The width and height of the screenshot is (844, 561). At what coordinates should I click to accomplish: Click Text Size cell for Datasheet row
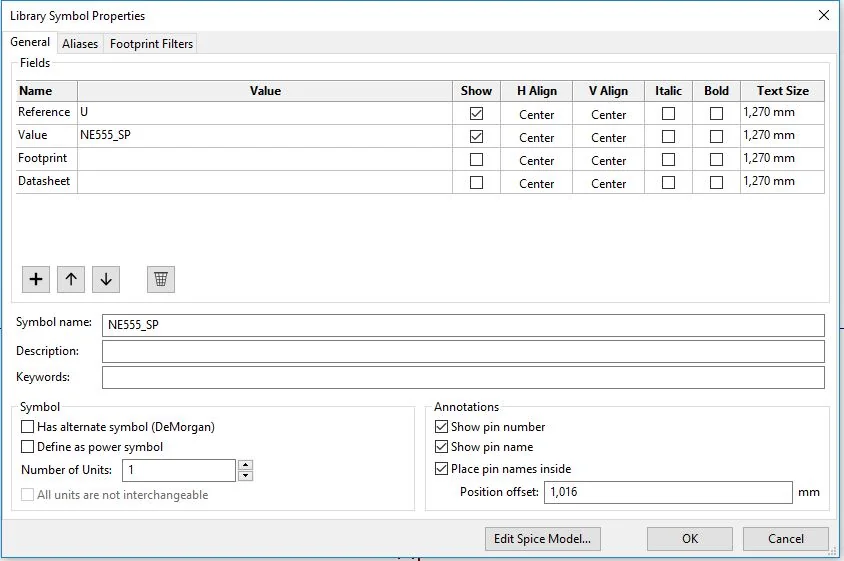pyautogui.click(x=782, y=183)
